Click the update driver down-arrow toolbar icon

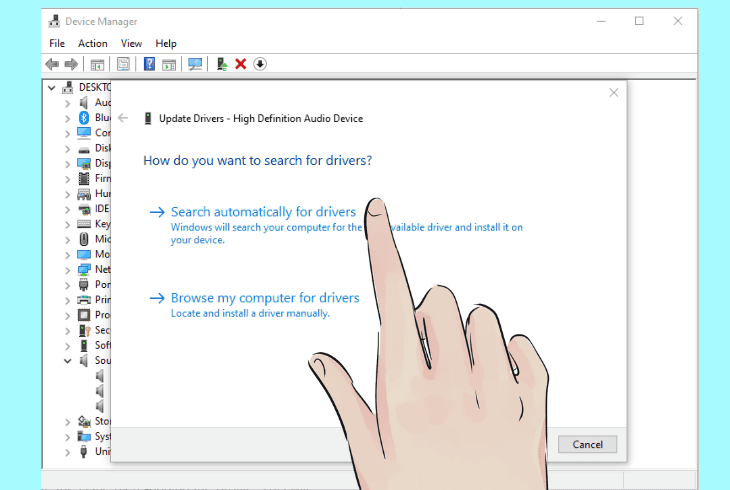260,64
